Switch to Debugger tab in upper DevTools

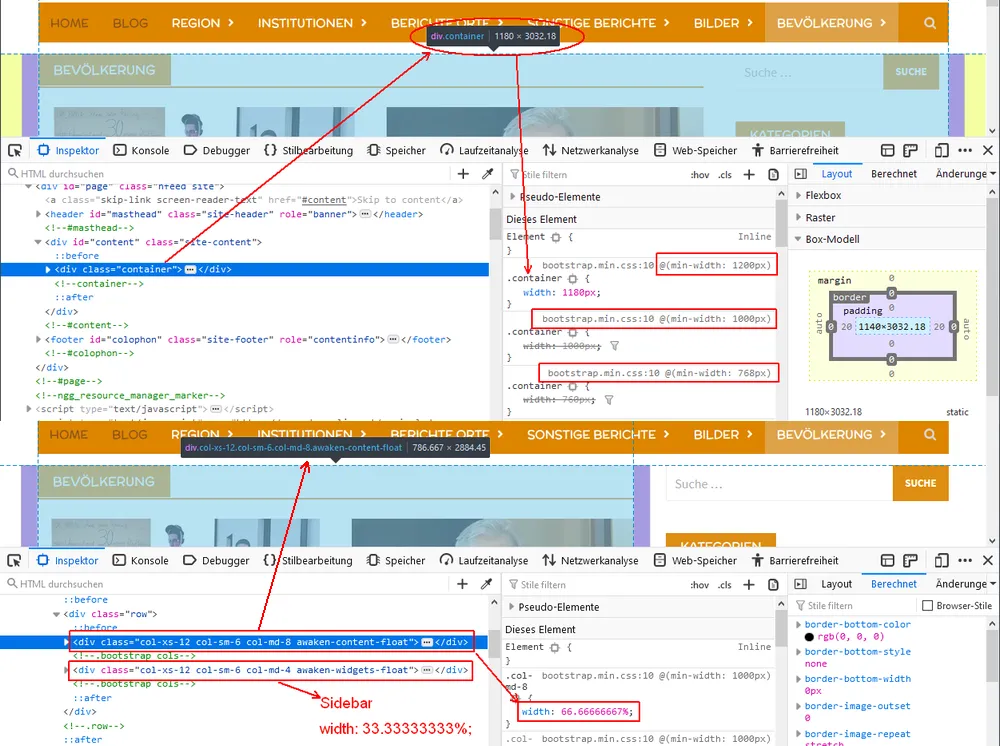[x=217, y=150]
